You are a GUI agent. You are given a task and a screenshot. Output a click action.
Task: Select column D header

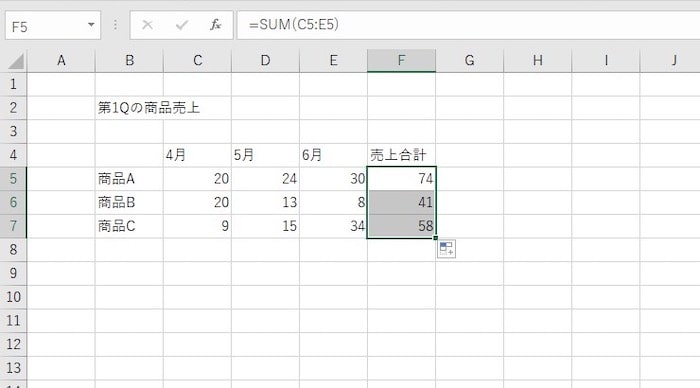[x=266, y=60]
